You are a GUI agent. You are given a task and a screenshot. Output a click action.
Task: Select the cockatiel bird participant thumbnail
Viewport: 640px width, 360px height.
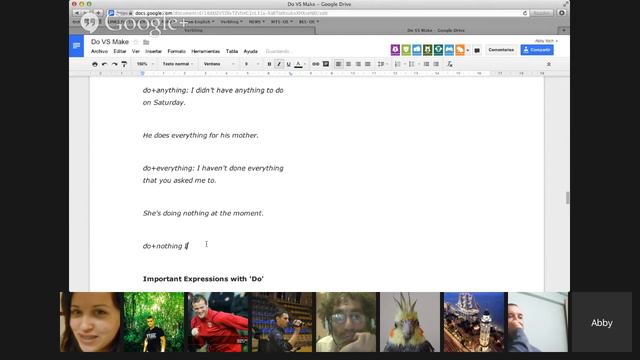[x=410, y=322]
